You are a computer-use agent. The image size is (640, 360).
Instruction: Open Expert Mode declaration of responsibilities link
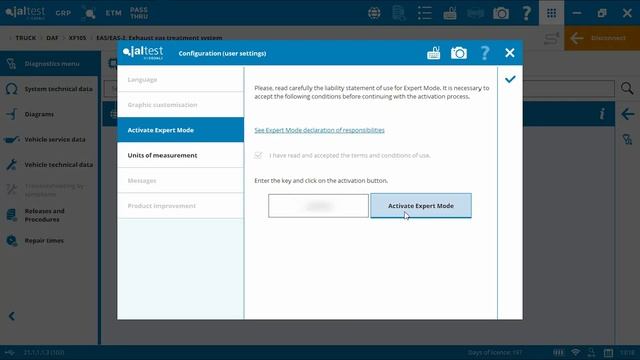(319, 130)
